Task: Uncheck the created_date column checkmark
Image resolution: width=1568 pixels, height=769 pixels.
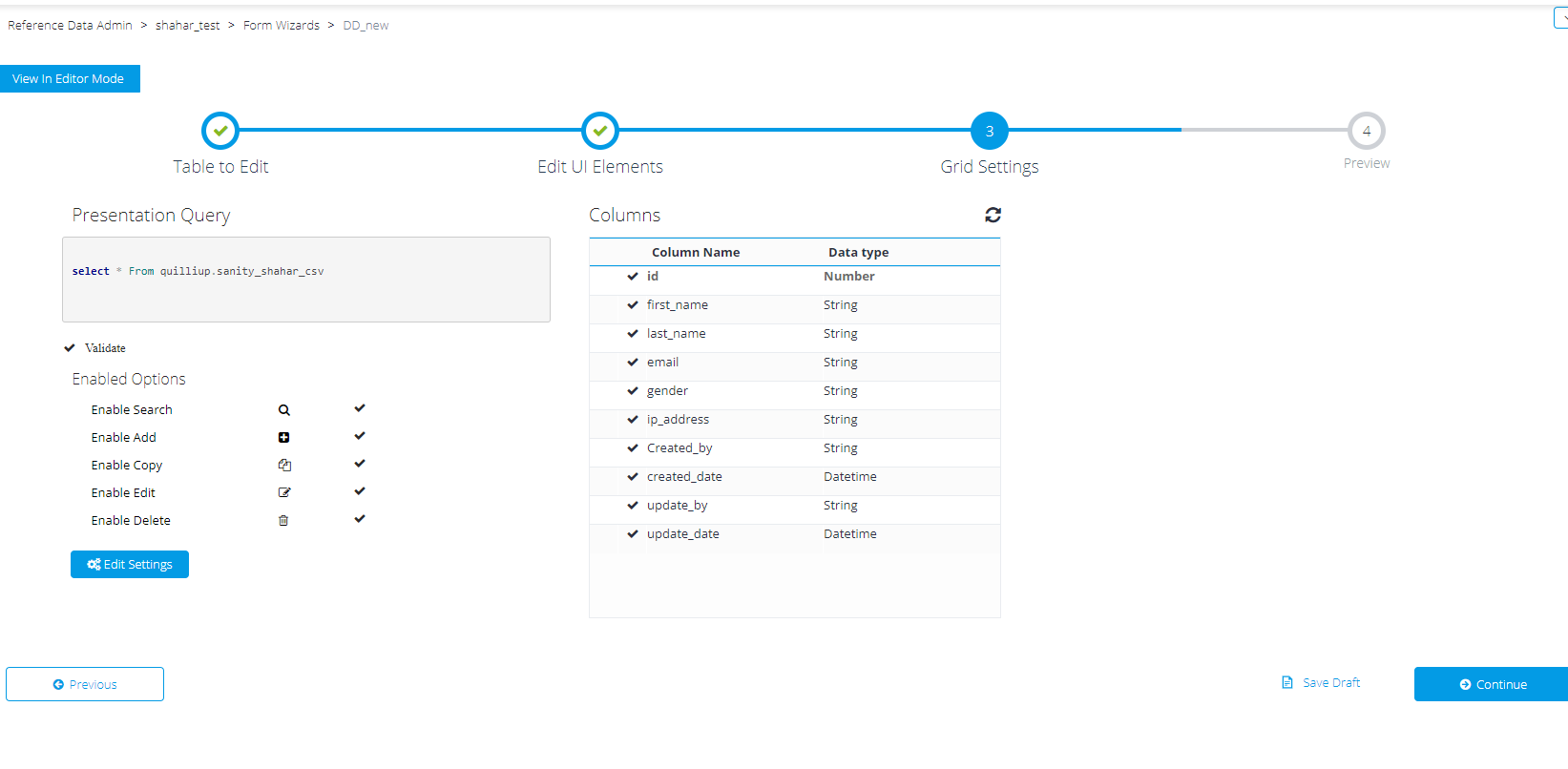Action: tap(632, 477)
